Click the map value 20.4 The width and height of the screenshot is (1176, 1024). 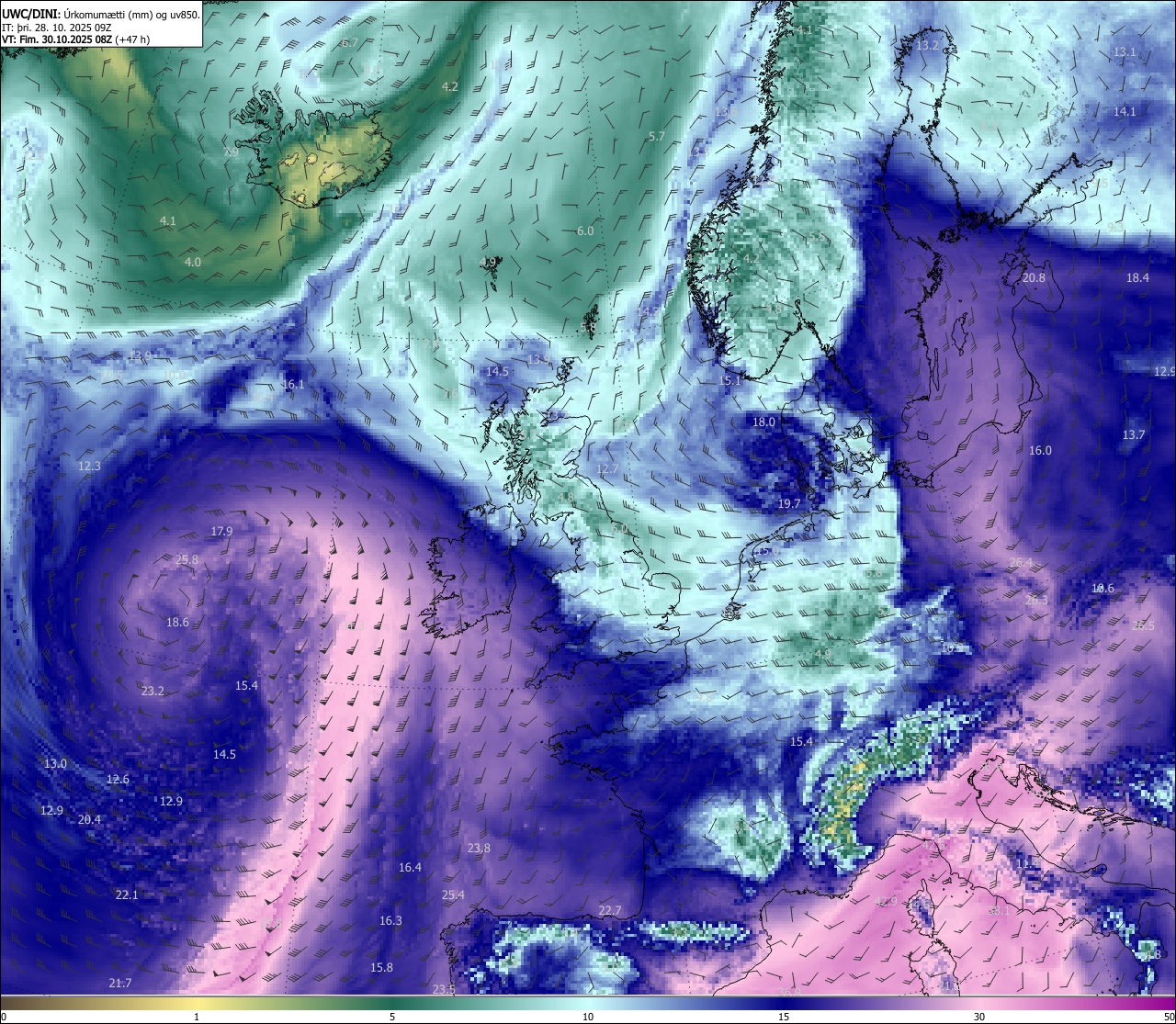pos(89,819)
